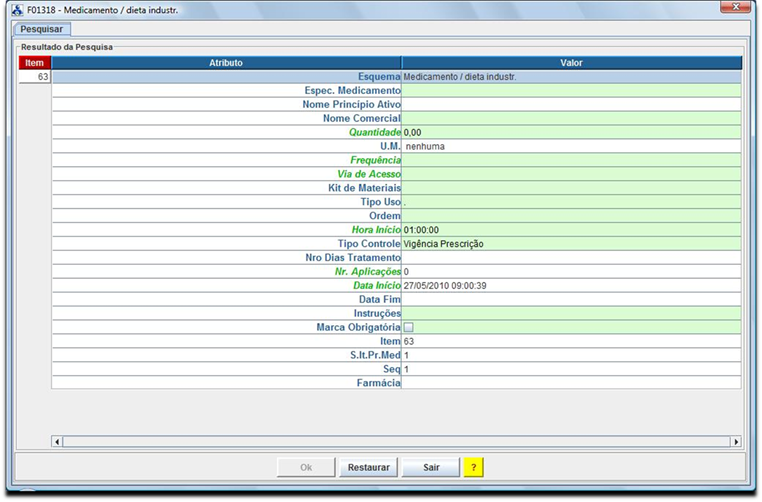The image size is (762, 502).
Task: Click the horizontal scrollbar track
Action: (396, 441)
